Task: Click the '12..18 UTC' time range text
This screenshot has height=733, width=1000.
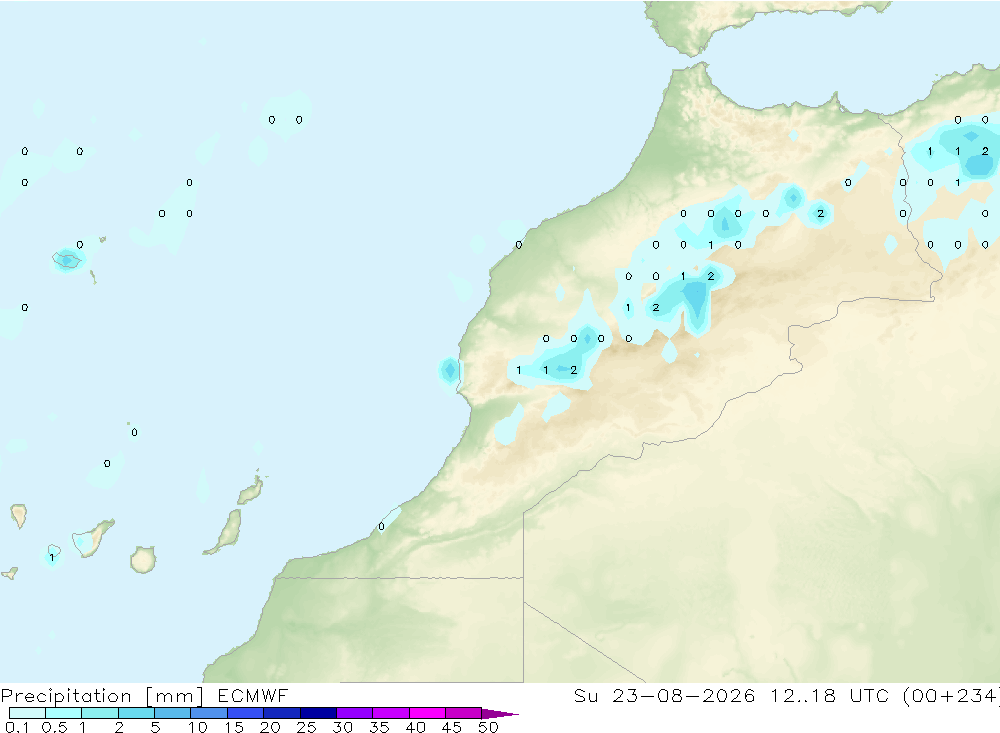Action: pyautogui.click(x=829, y=696)
